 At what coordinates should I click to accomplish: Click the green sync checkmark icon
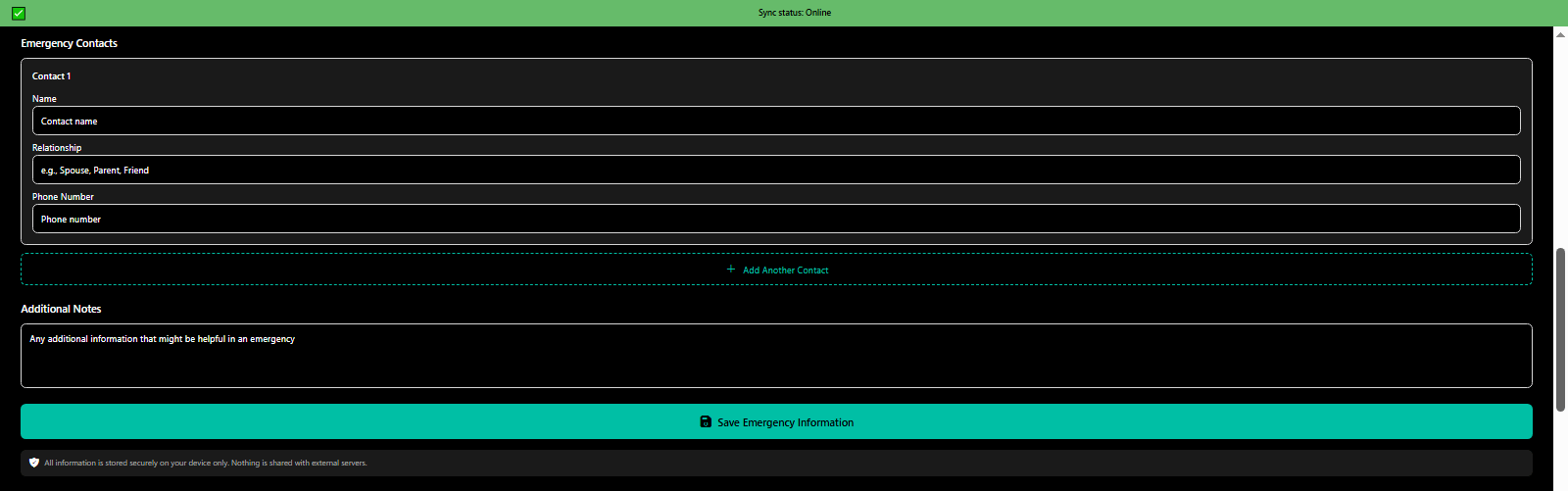19,13
